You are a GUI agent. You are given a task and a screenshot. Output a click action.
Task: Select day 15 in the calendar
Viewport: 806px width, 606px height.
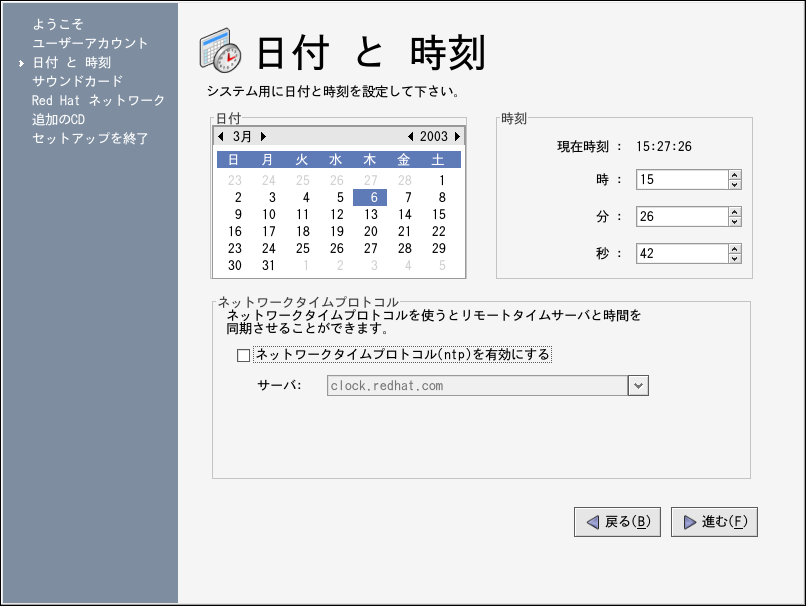tap(438, 215)
